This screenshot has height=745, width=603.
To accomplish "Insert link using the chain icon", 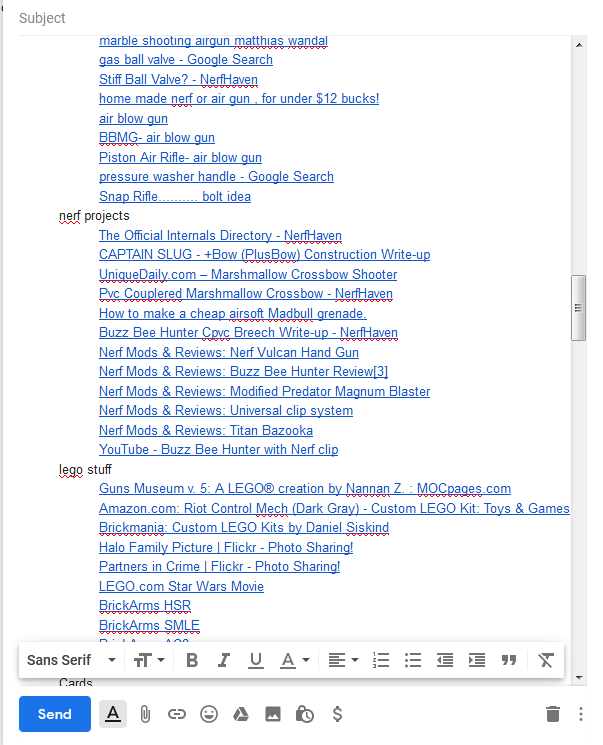I will coord(177,714).
